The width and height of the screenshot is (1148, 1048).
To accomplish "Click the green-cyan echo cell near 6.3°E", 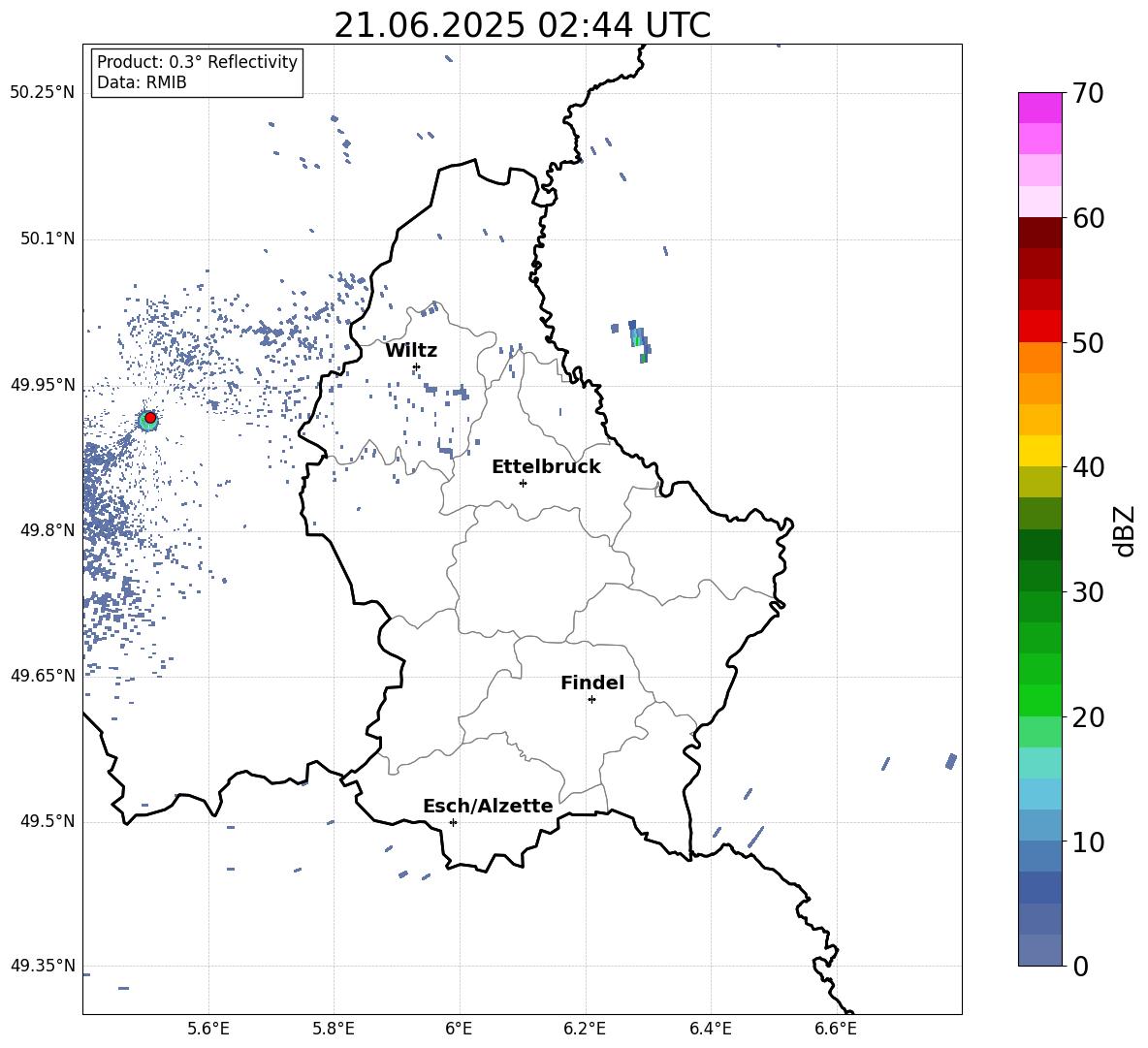I will click(x=638, y=340).
